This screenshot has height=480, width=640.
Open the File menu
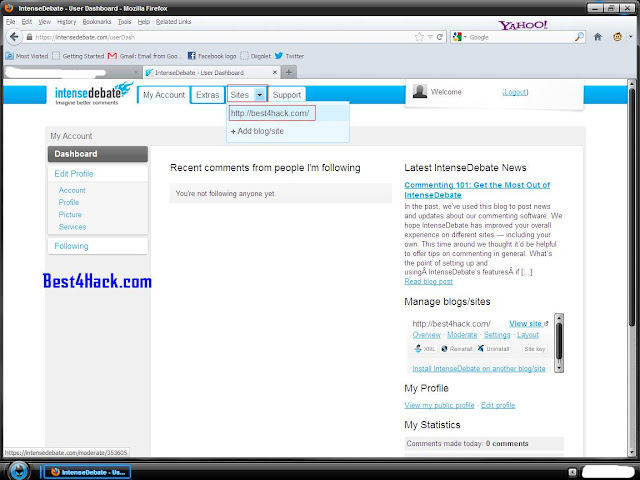click(11, 22)
